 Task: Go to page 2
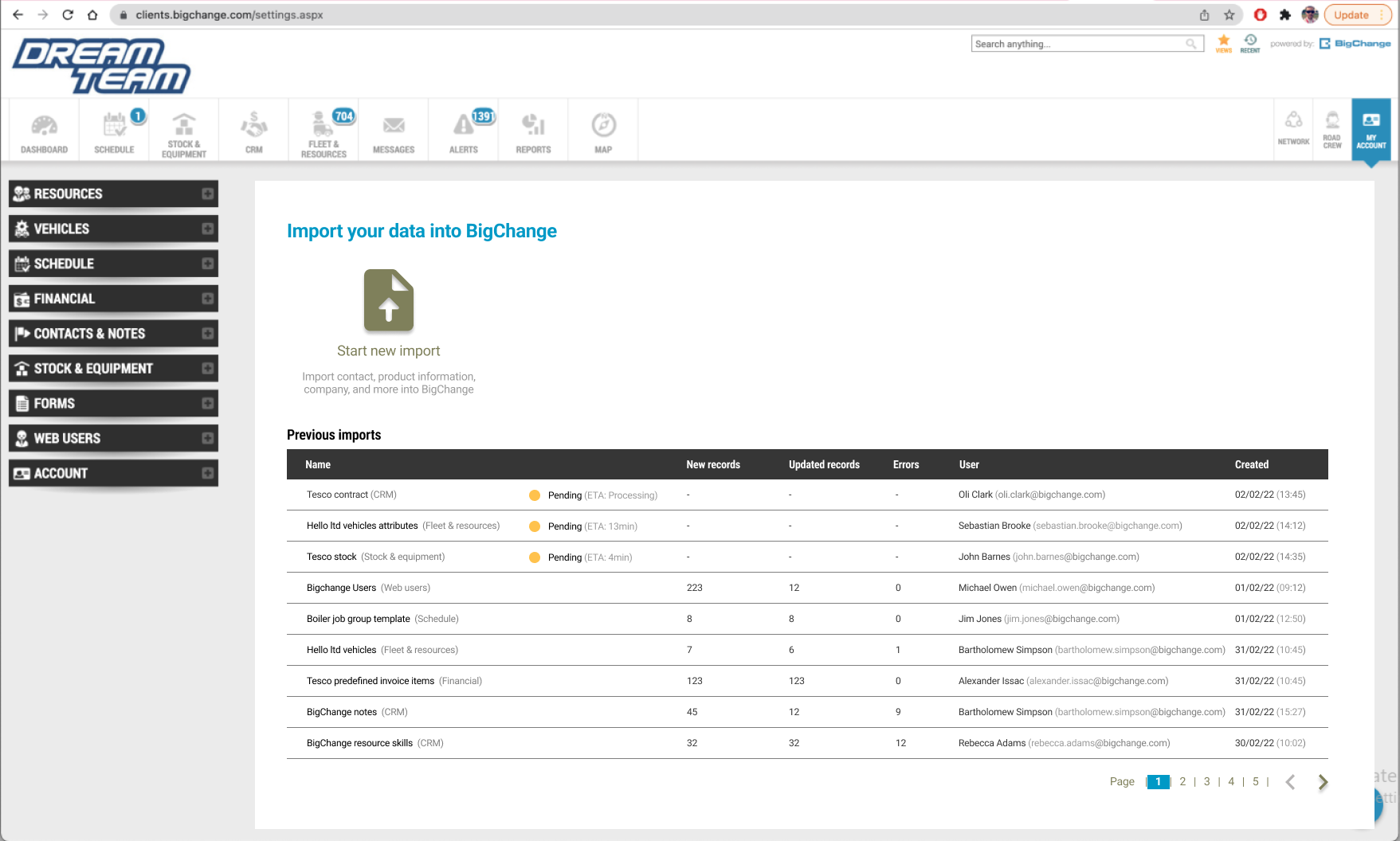pyautogui.click(x=1182, y=782)
